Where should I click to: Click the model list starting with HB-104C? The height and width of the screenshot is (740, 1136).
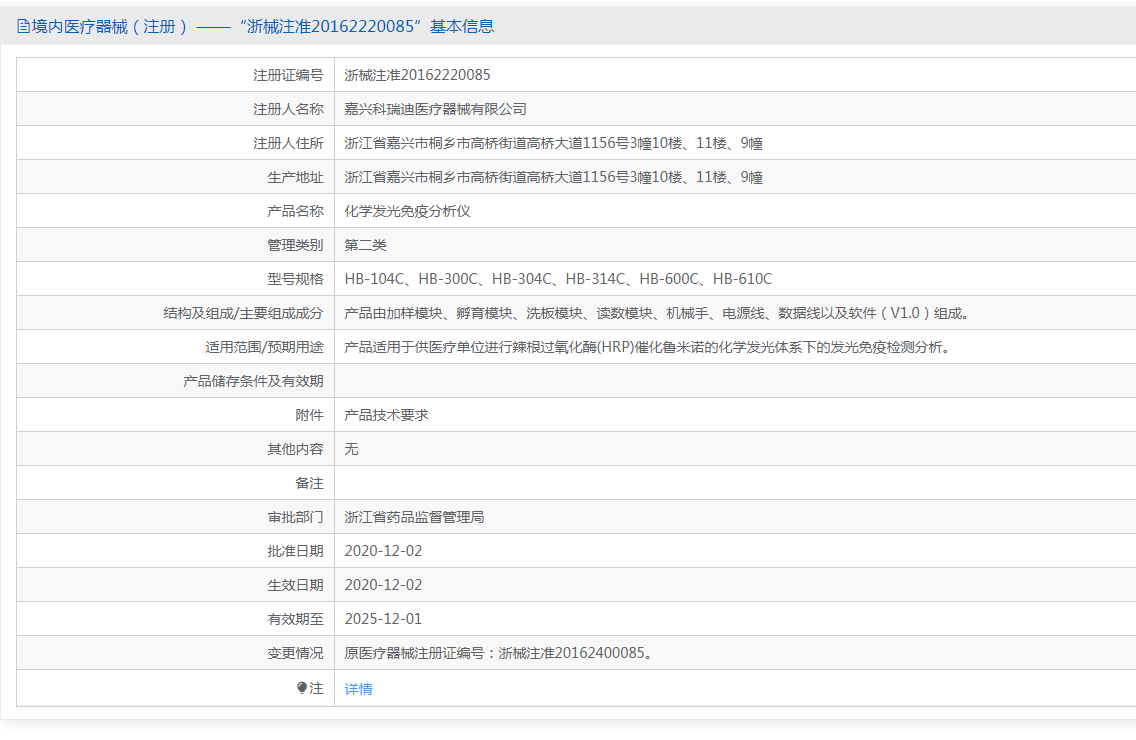(x=558, y=279)
